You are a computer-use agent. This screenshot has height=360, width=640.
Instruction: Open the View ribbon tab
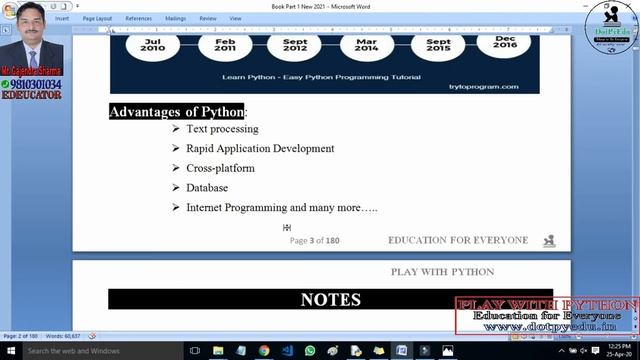(235, 18)
